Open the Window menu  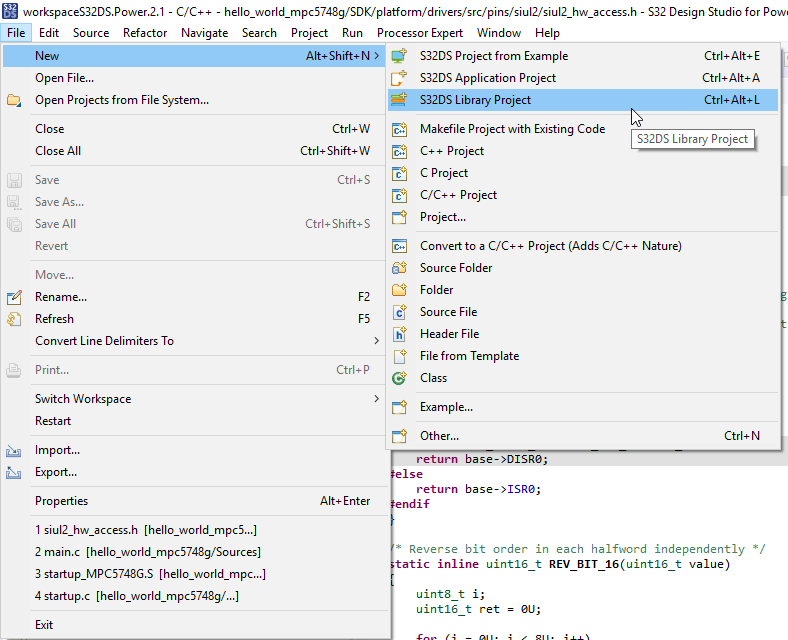coord(499,33)
